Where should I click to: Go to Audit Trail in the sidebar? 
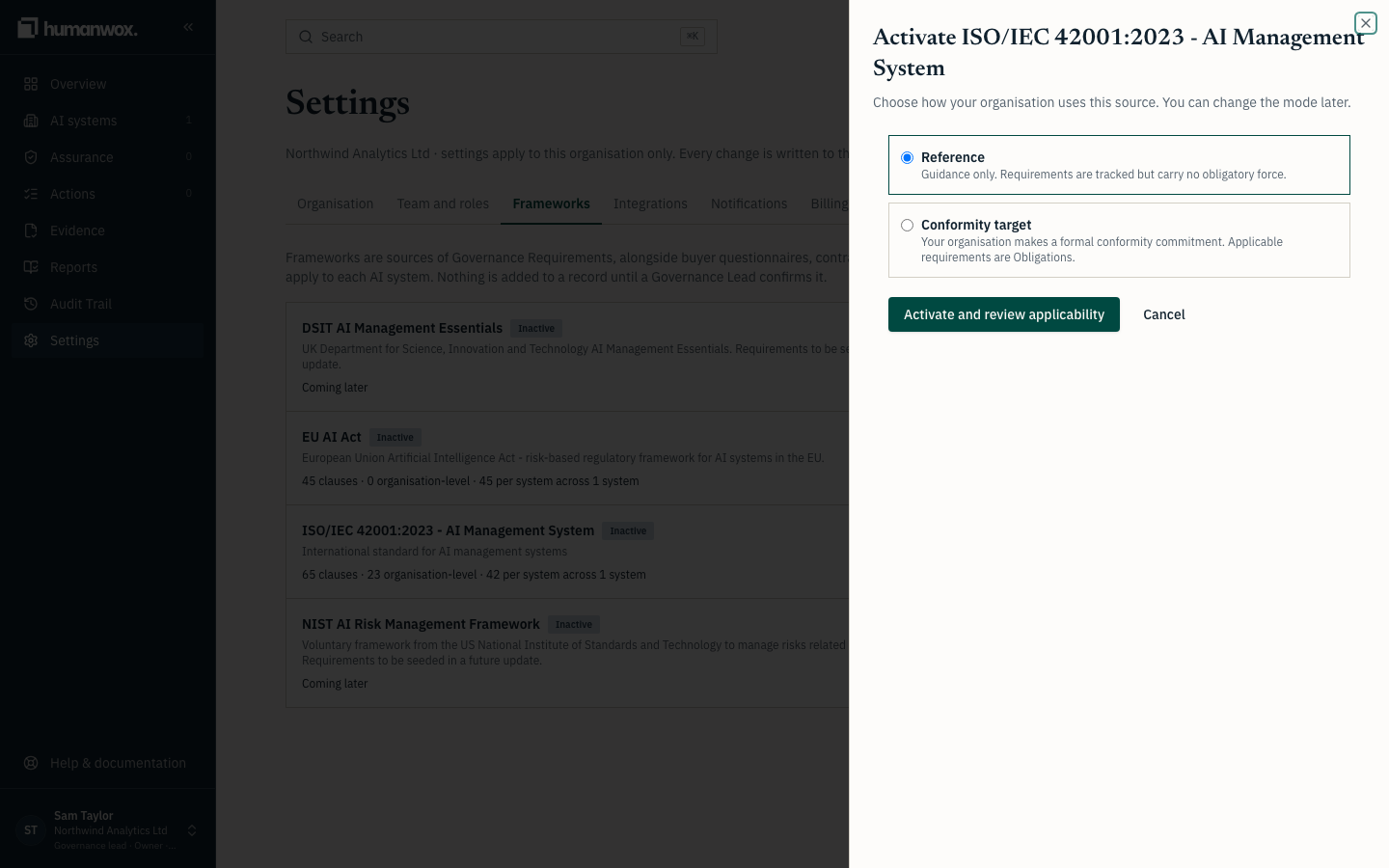[x=108, y=304]
